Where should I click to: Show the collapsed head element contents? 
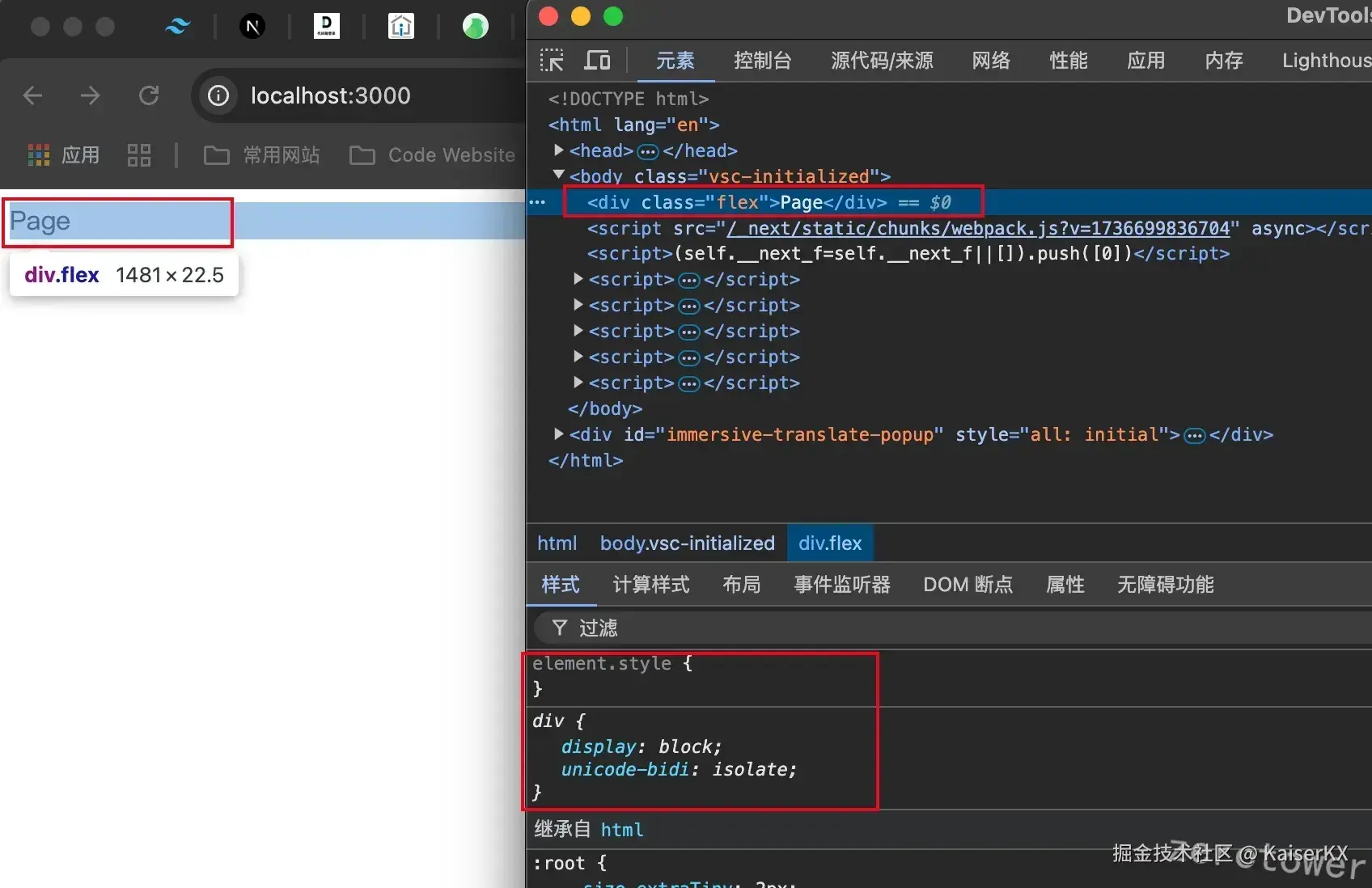[x=648, y=151]
